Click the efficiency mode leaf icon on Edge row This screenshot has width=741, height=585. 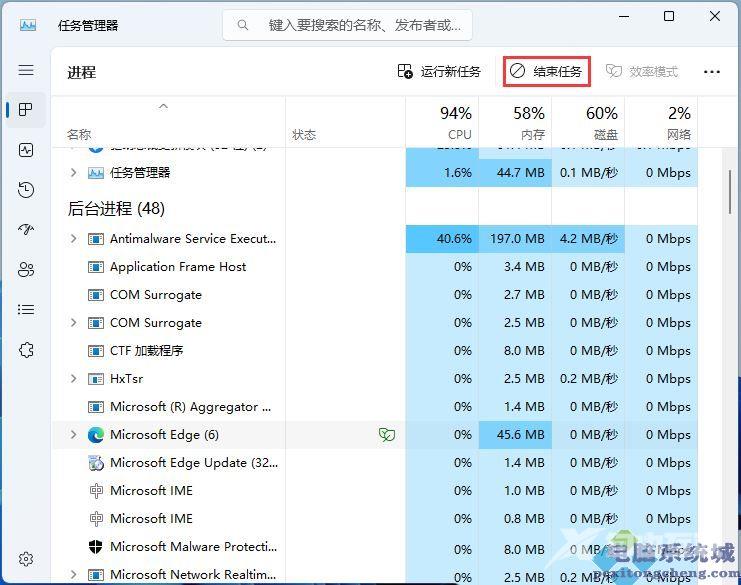pos(387,435)
